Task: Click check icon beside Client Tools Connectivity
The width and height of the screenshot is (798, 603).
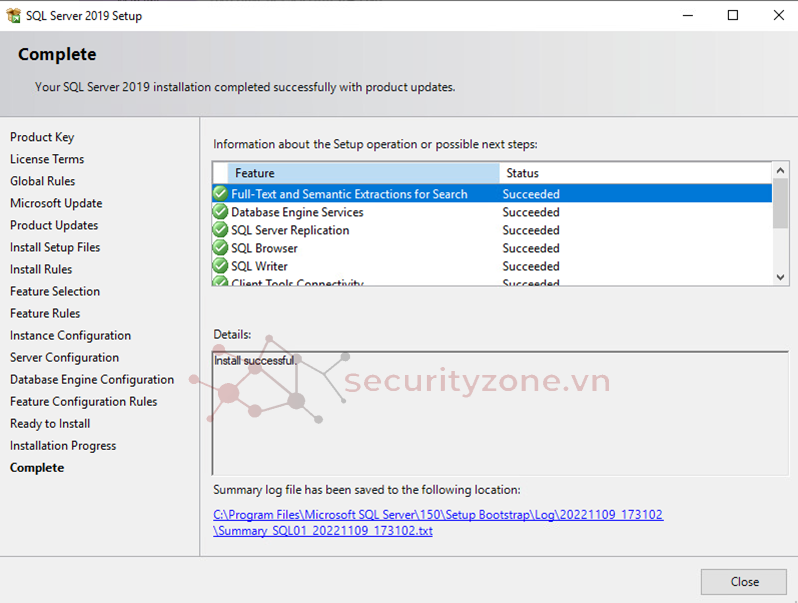Action: (220, 283)
